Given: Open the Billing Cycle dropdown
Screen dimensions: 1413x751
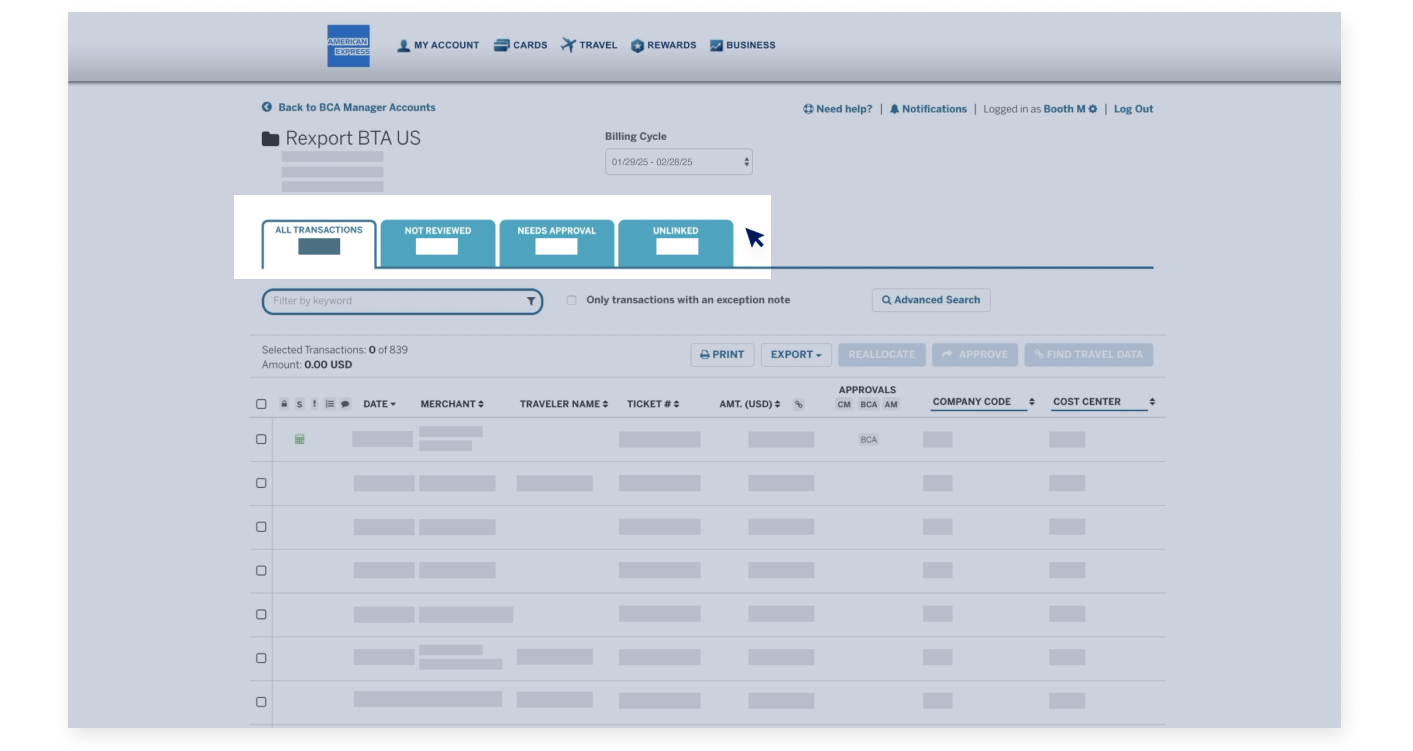Looking at the screenshot, I should 676,160.
